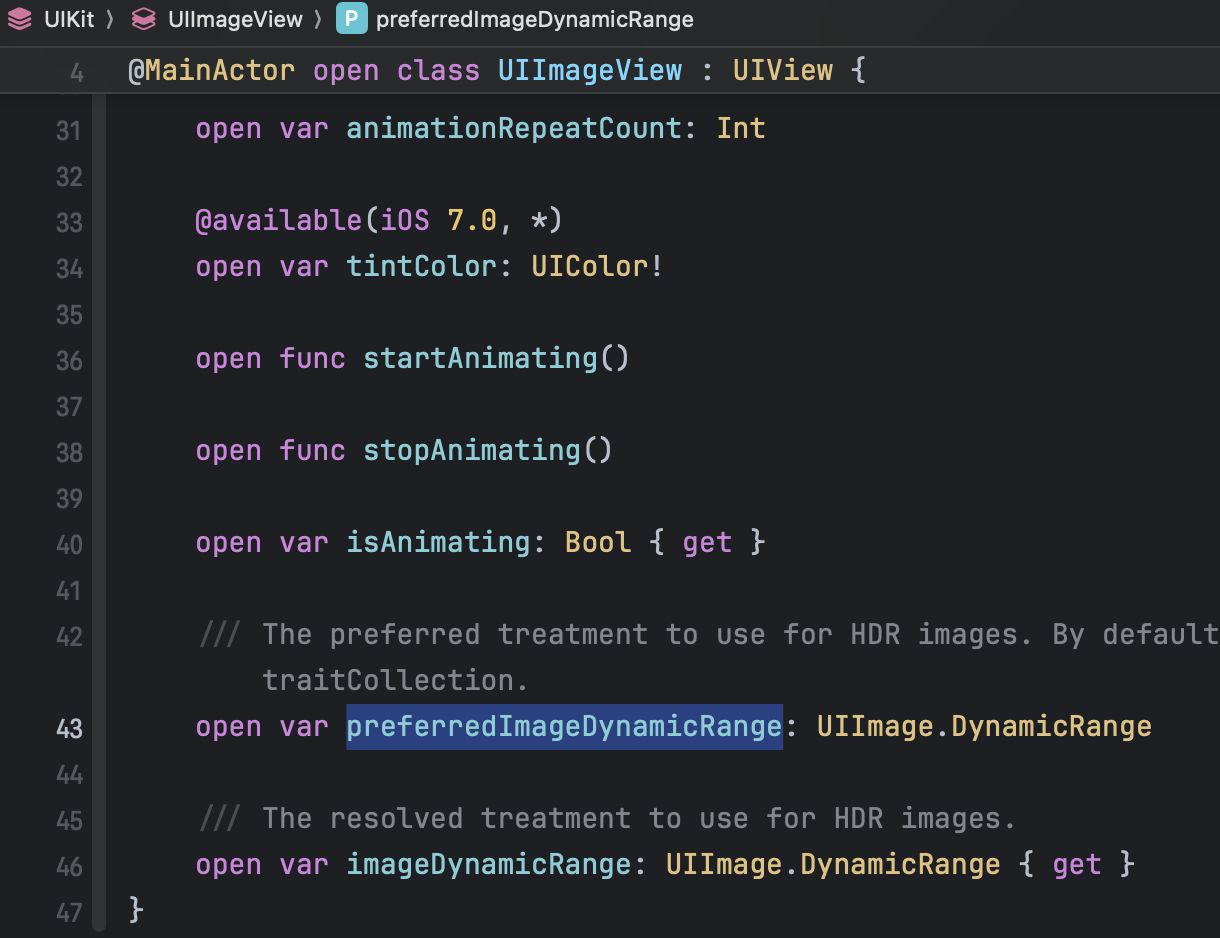
Task: Click line number 4 in sticky header
Action: click(x=76, y=72)
